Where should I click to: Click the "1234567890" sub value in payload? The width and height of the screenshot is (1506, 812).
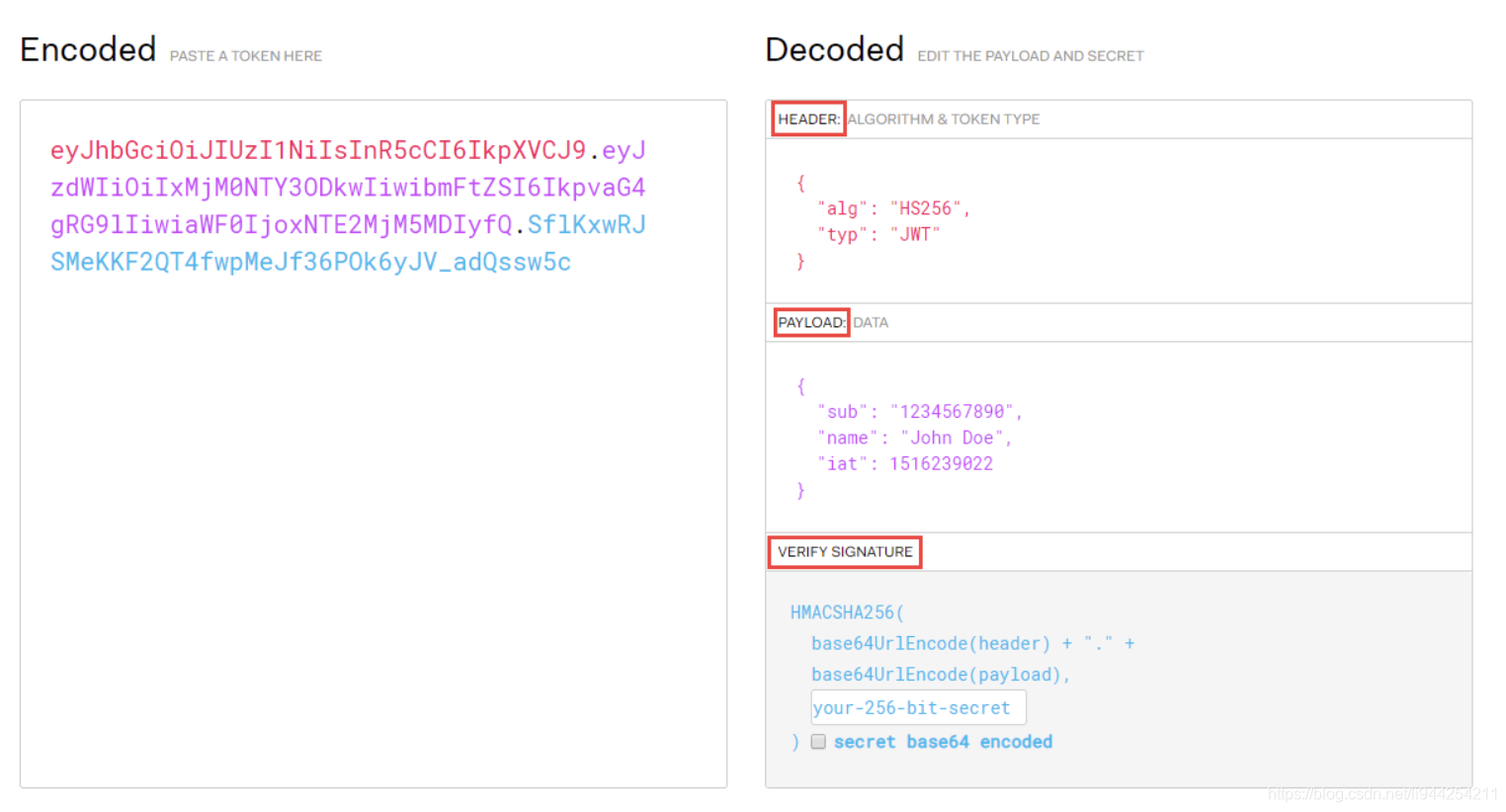pyautogui.click(x=952, y=412)
